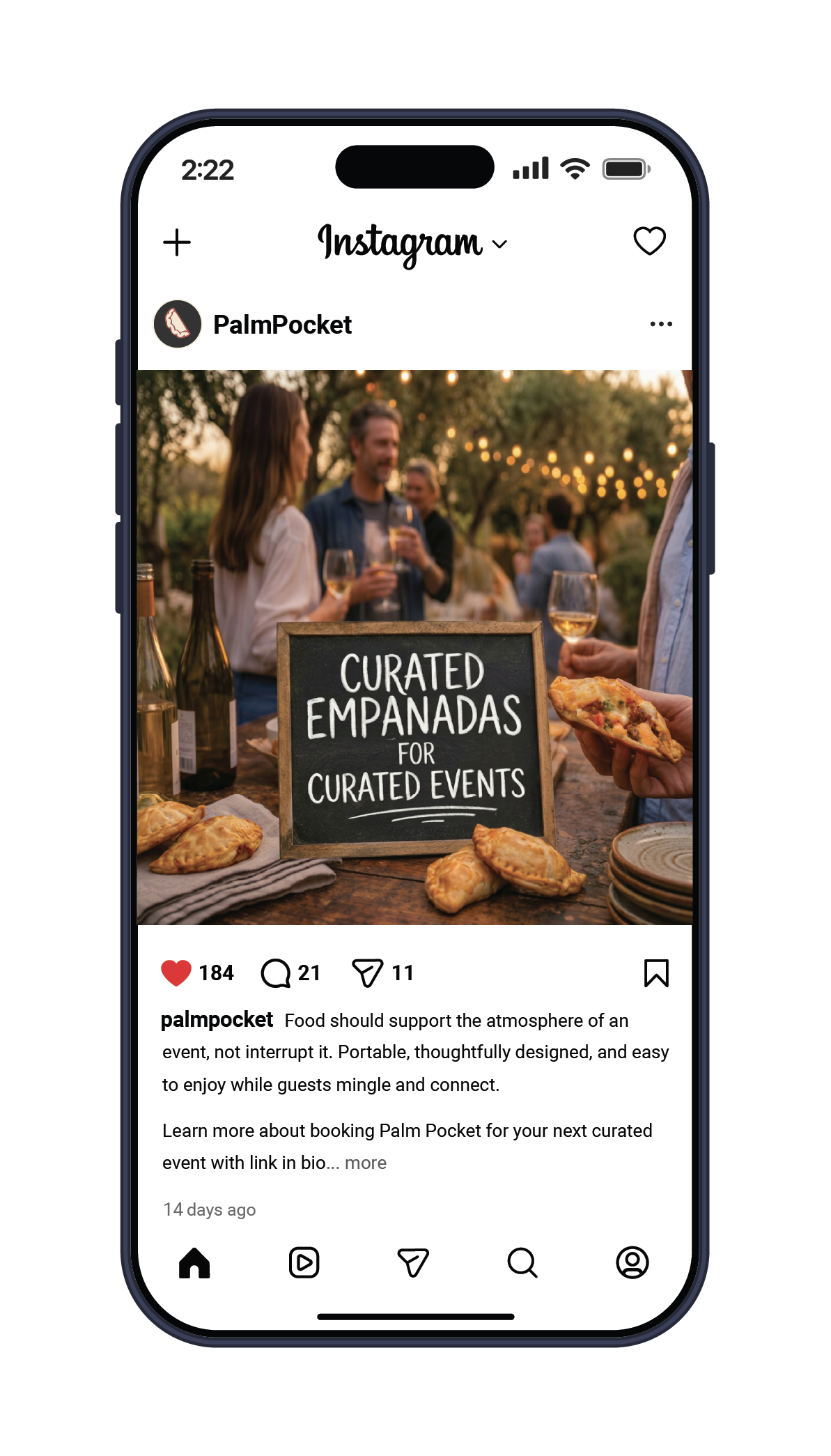Open the three-dot post options menu
Viewport: 831px width, 1456px height.
point(661,324)
